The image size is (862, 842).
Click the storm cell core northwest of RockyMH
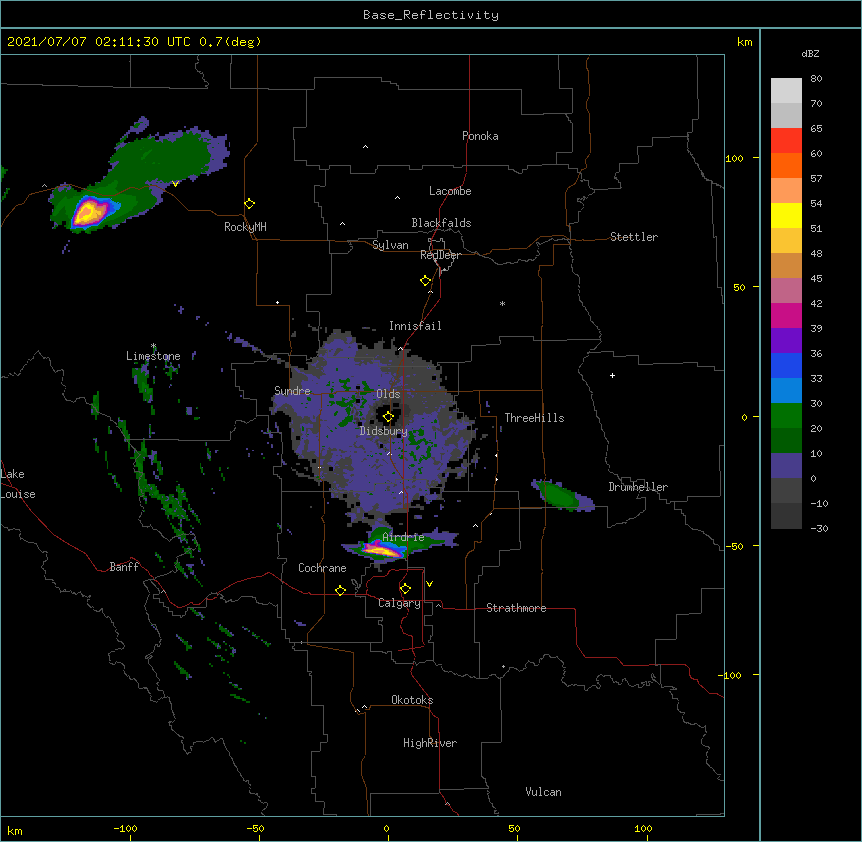coord(90,212)
